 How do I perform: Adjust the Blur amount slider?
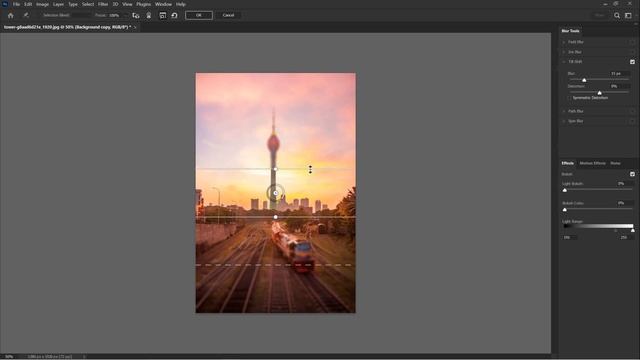tap(584, 80)
